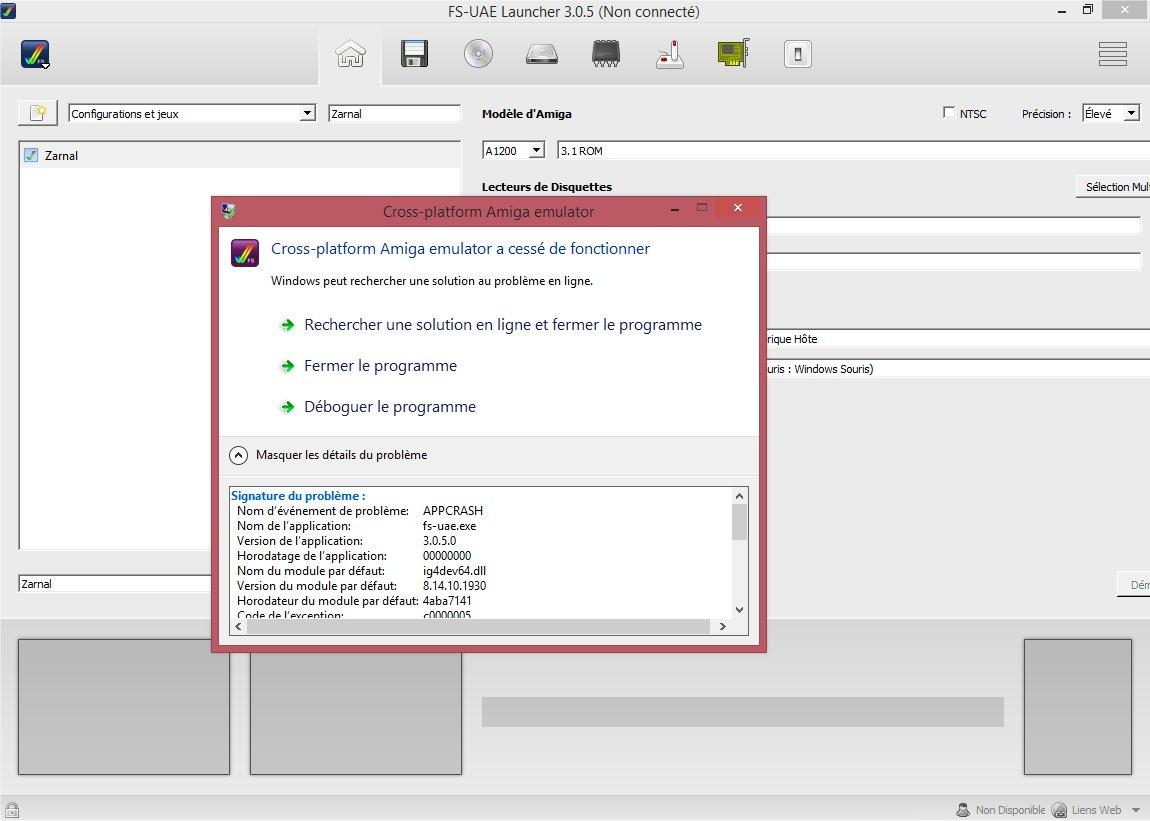Open the additional configuration switch tab

click(x=797, y=54)
